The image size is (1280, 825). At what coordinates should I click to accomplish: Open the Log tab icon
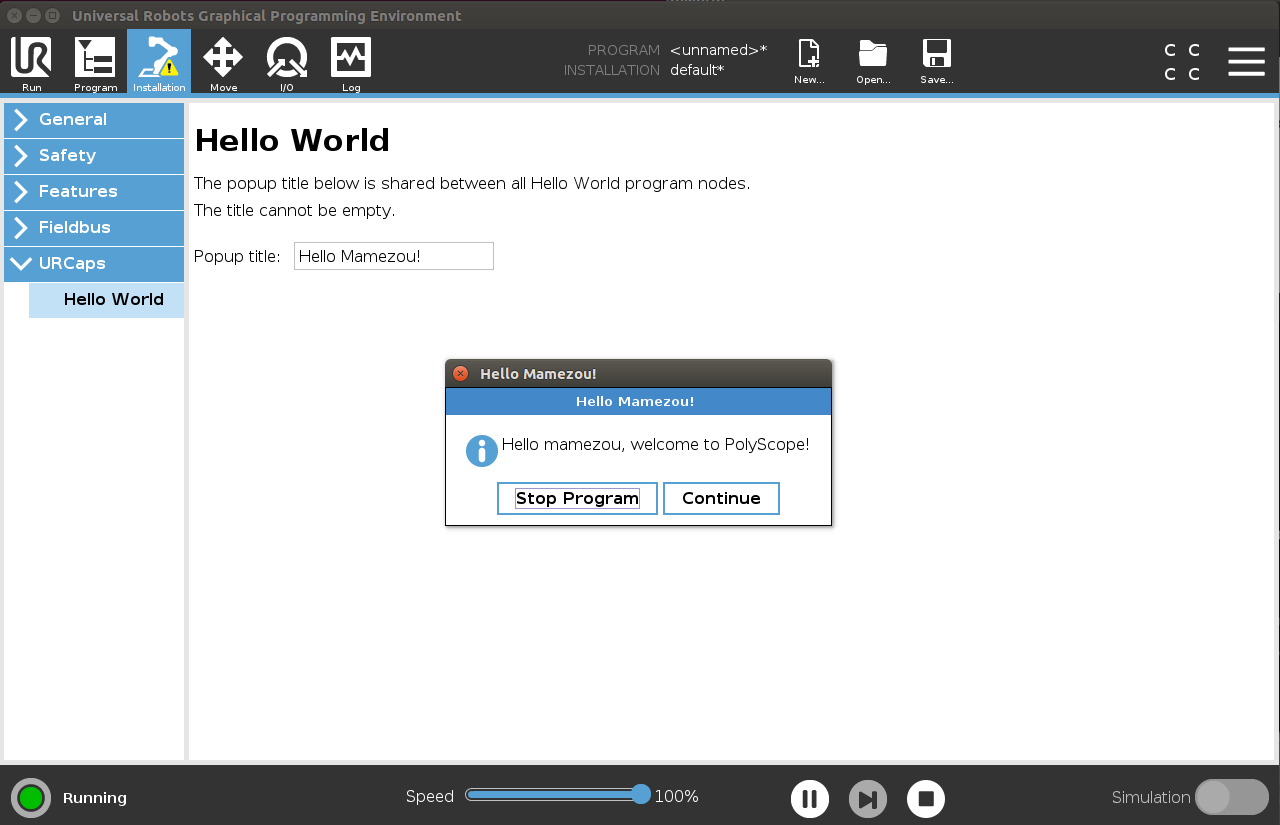pyautogui.click(x=351, y=60)
